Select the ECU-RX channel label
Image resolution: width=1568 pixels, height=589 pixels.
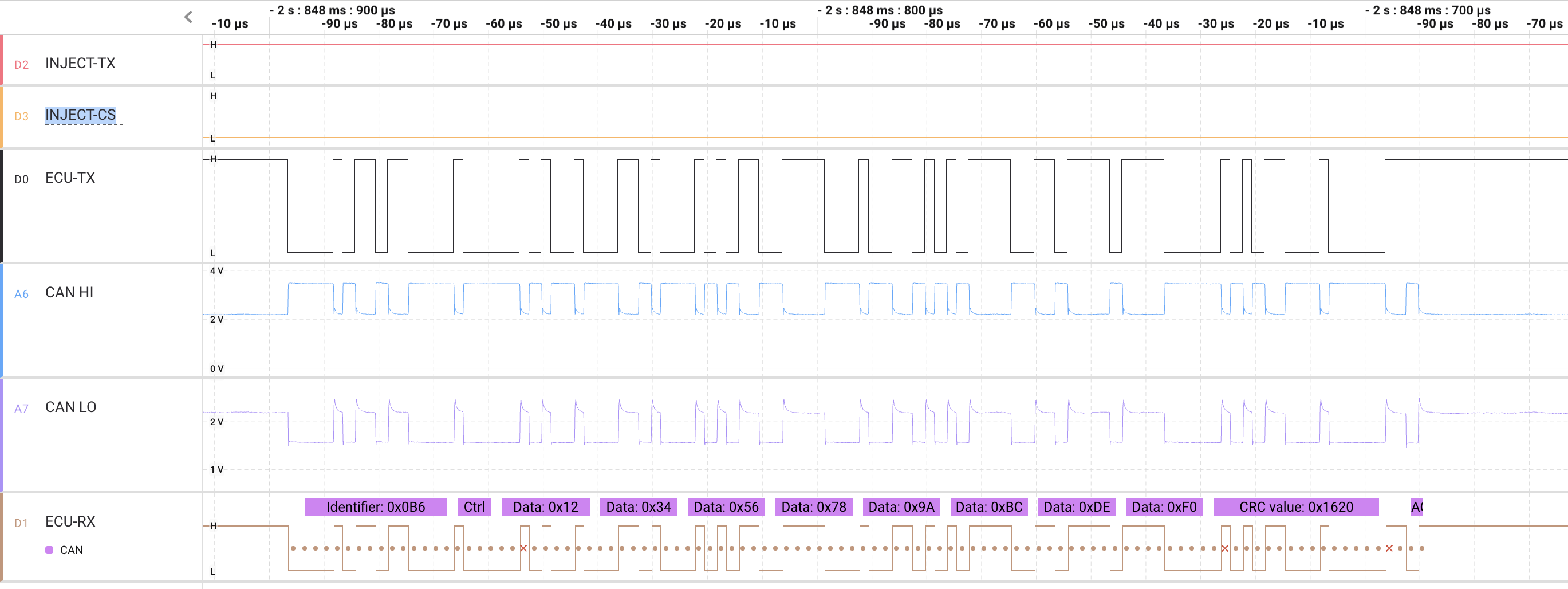tap(70, 521)
